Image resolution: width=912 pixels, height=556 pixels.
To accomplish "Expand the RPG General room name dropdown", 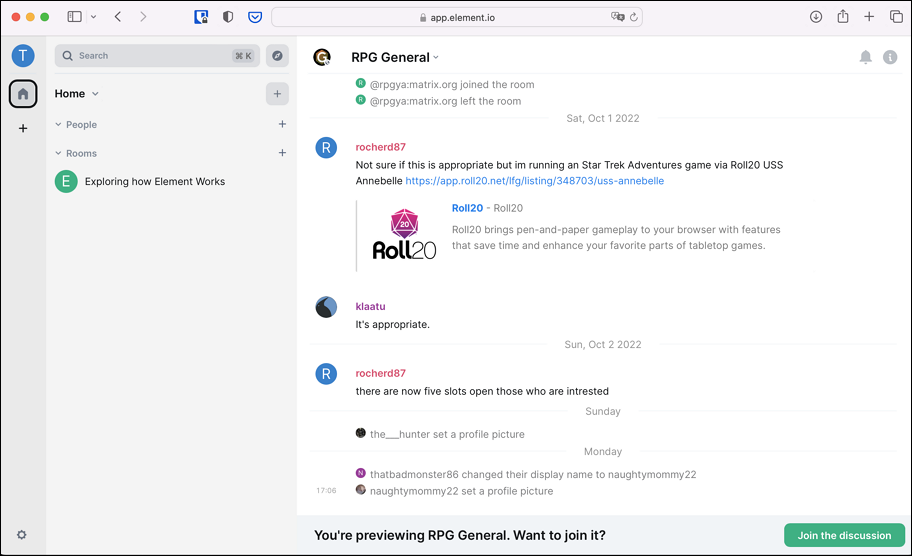I will pyautogui.click(x=436, y=58).
